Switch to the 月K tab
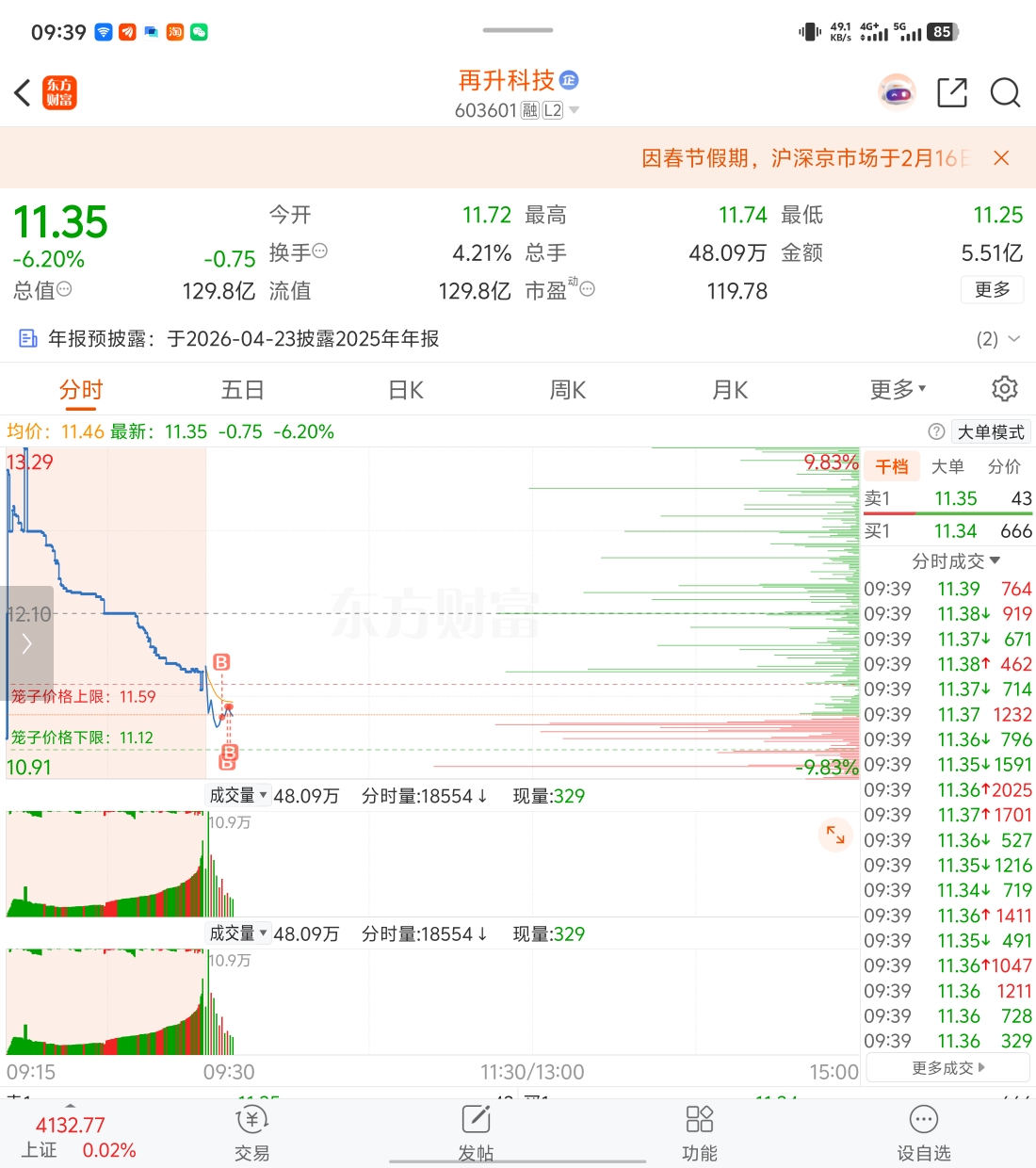 730,390
